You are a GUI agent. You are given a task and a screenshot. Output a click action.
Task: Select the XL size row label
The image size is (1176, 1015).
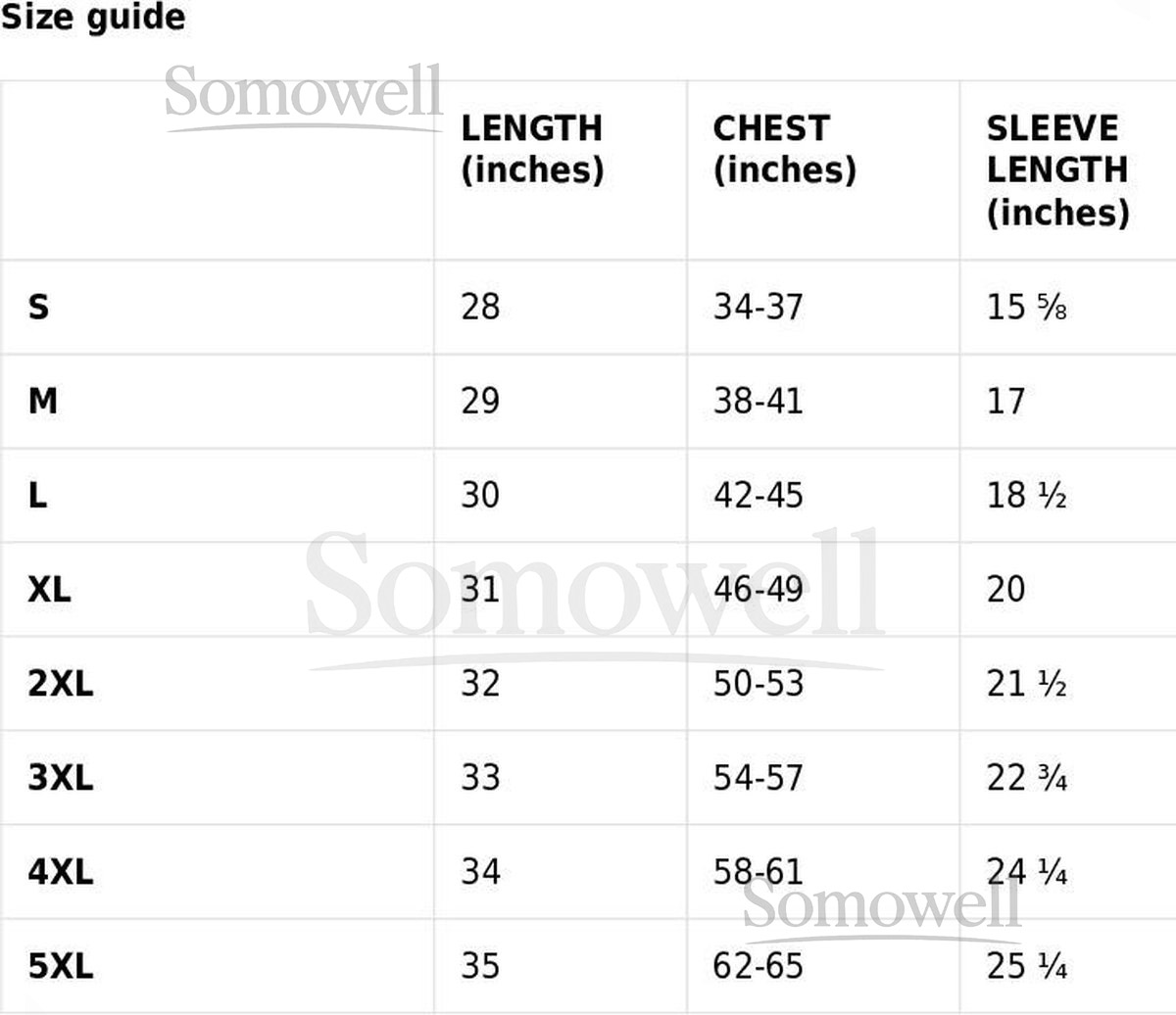pos(49,590)
